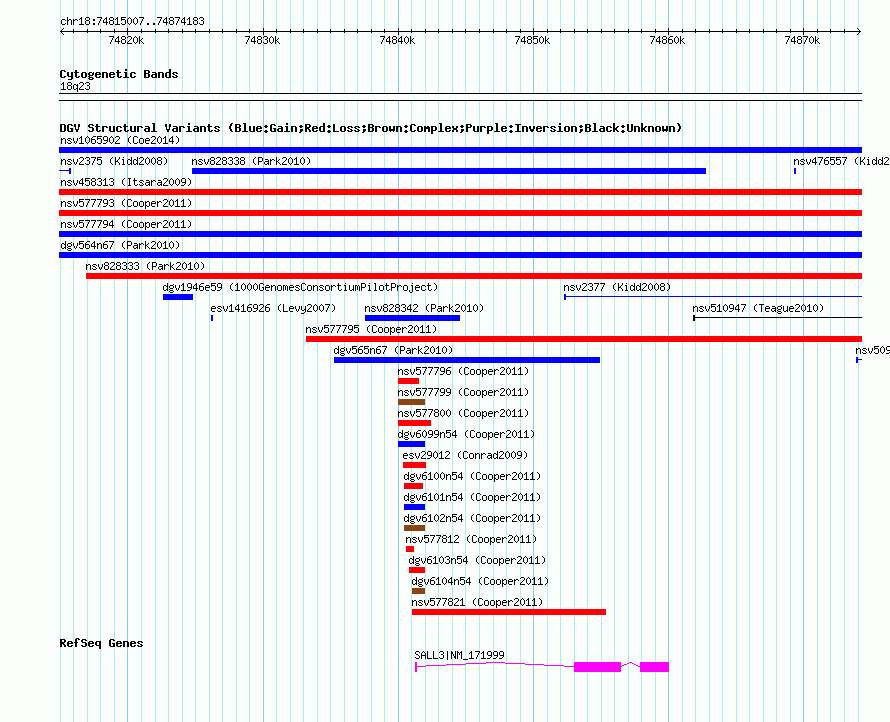Select the Cytogenetic Bands track title
Image resolution: width=890 pixels, height=722 pixels.
tap(119, 74)
